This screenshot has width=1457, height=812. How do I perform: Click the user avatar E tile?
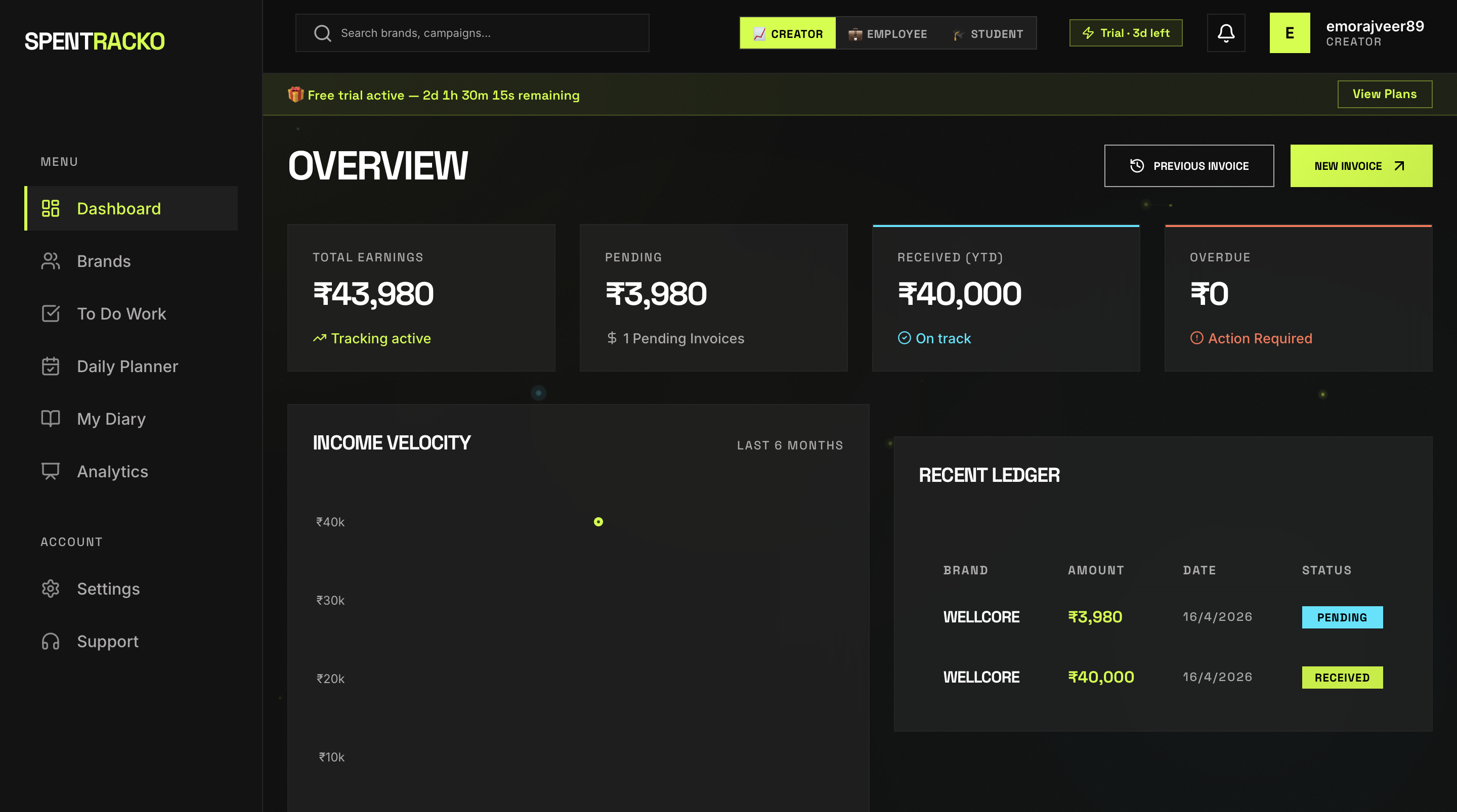(1289, 33)
